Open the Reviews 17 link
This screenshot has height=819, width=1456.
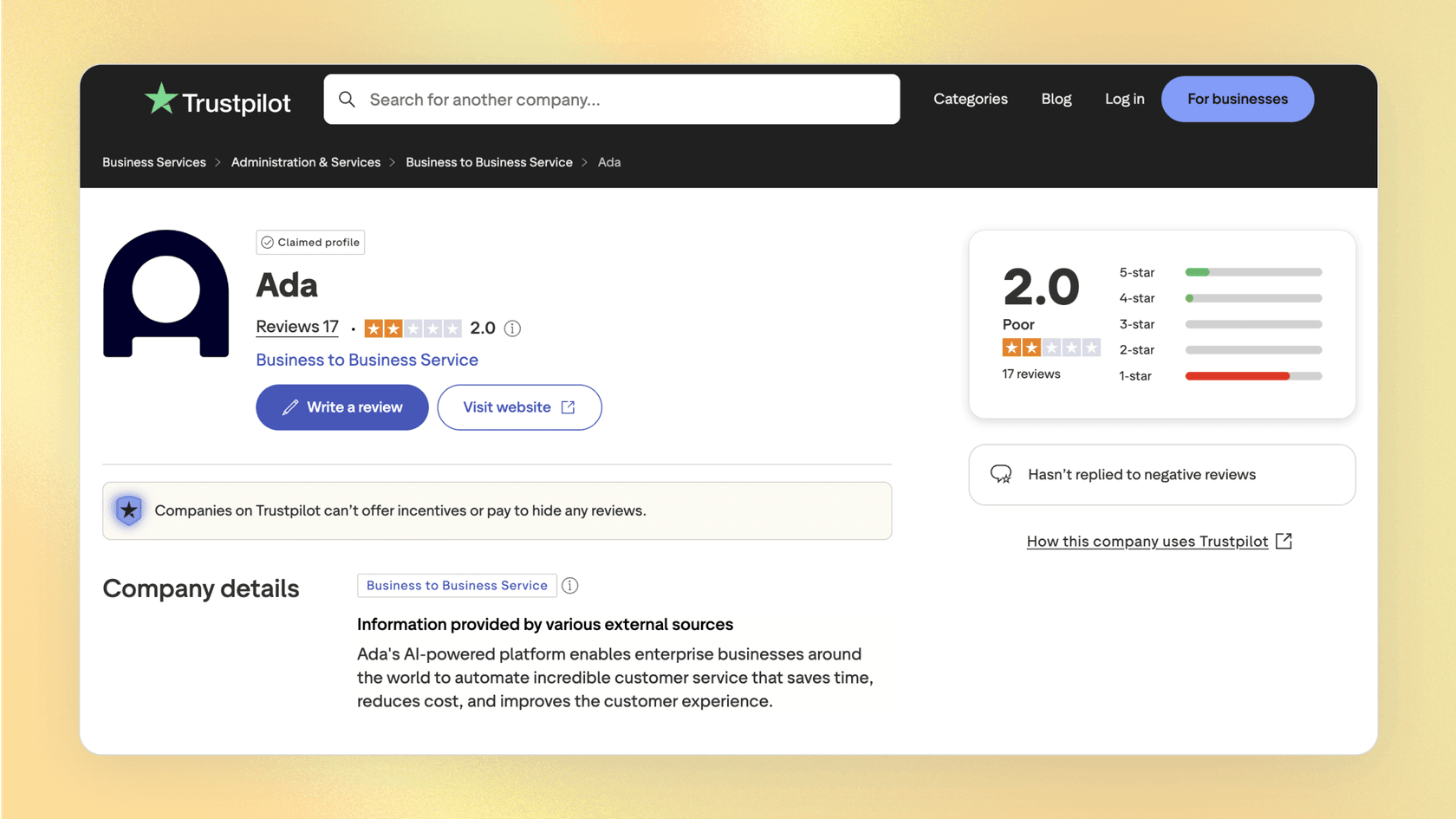point(297,327)
